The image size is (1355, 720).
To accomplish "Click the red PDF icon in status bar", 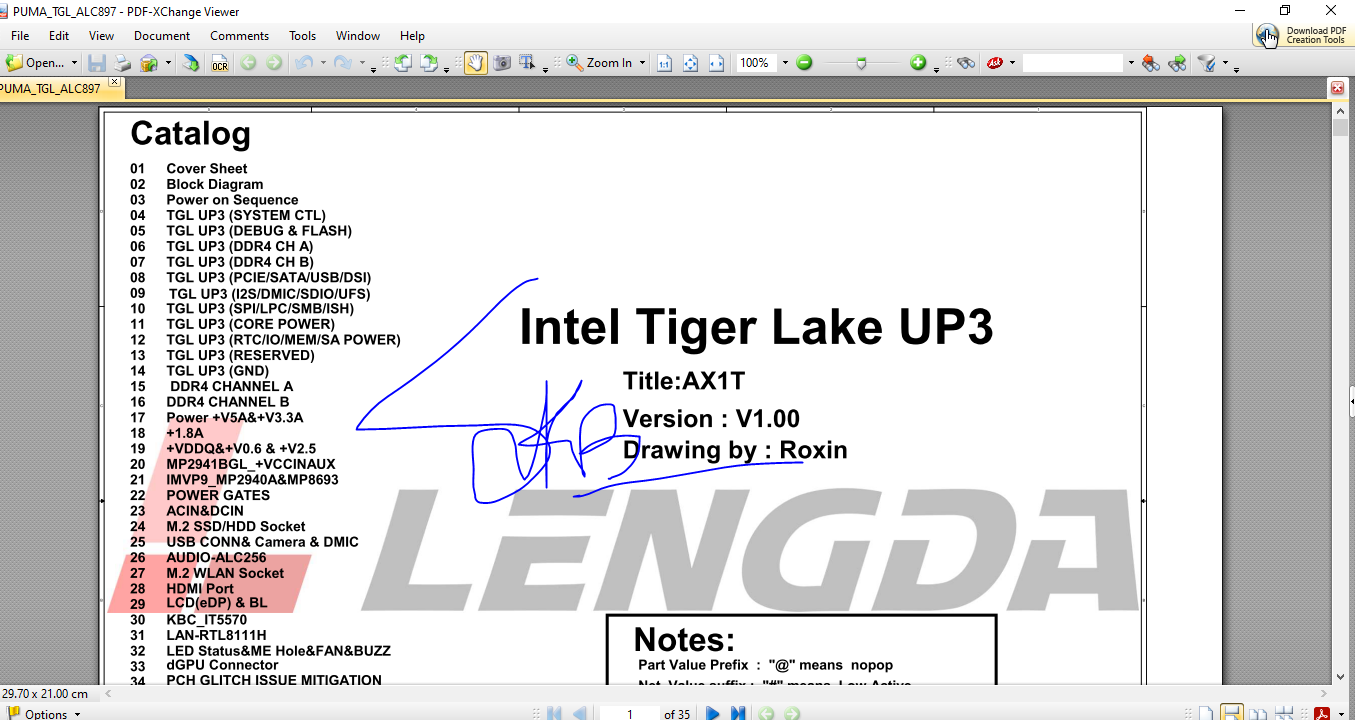I will pyautogui.click(x=1321, y=714).
